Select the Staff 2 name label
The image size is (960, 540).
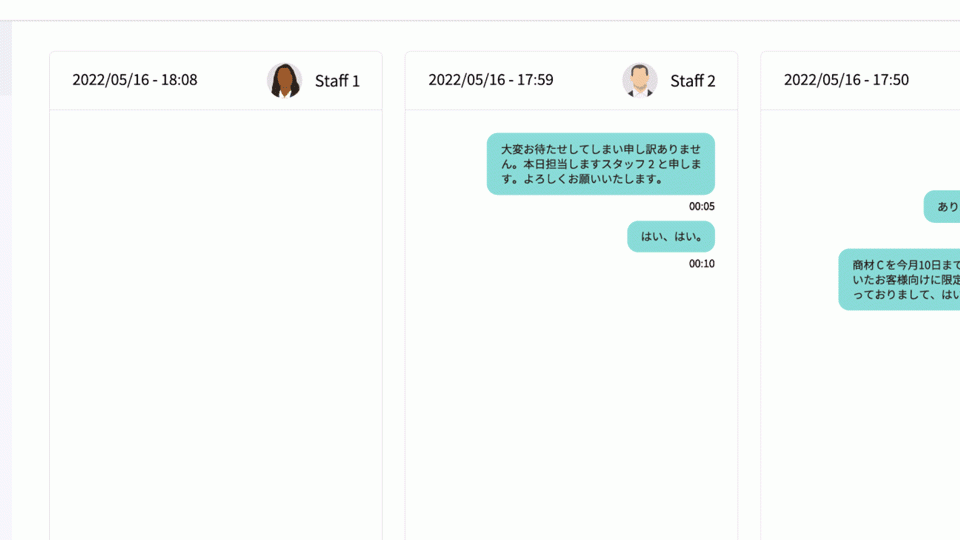tap(692, 81)
